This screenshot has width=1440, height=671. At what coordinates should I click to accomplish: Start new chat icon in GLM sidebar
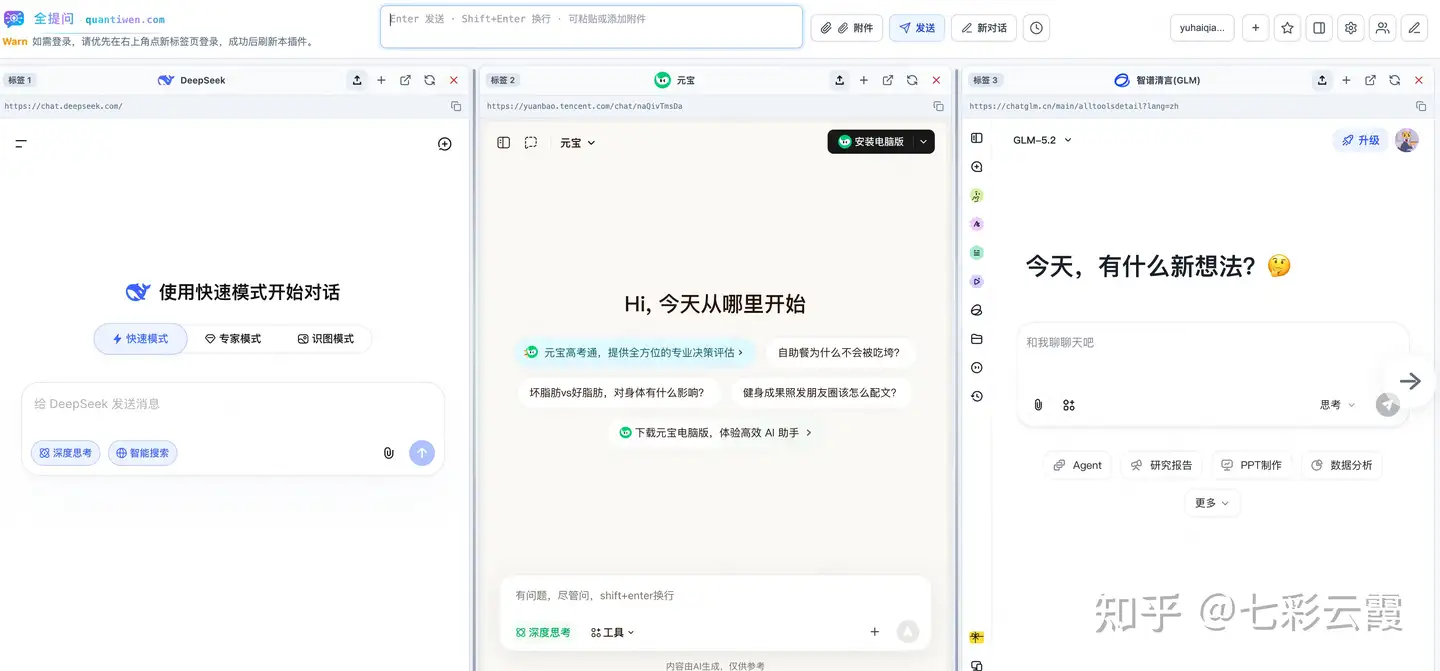tap(977, 167)
